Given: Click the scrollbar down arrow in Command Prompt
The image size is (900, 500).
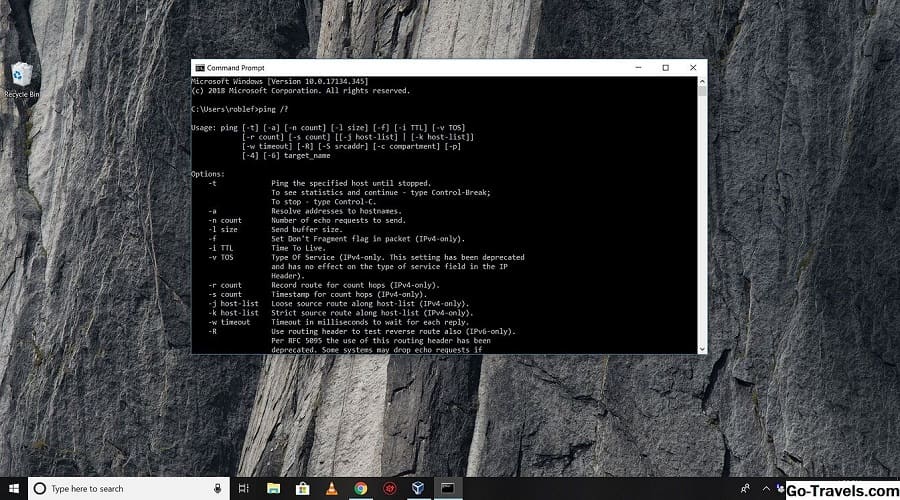Looking at the screenshot, I should click(702, 348).
